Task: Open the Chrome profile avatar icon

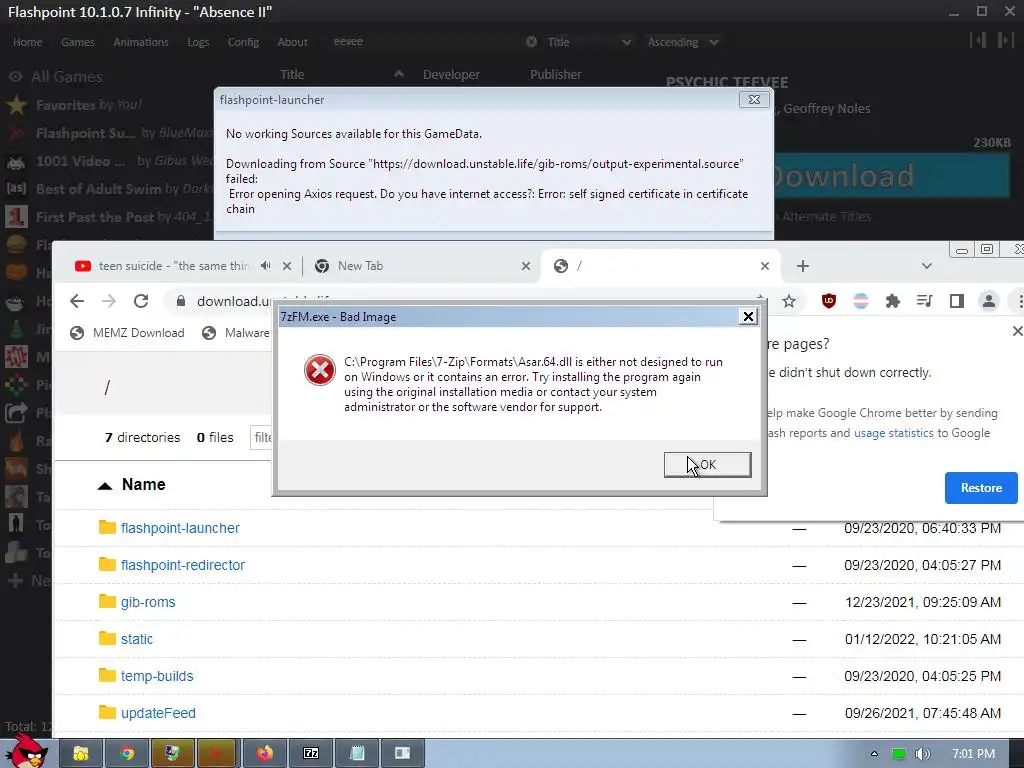Action: pyautogui.click(x=989, y=301)
